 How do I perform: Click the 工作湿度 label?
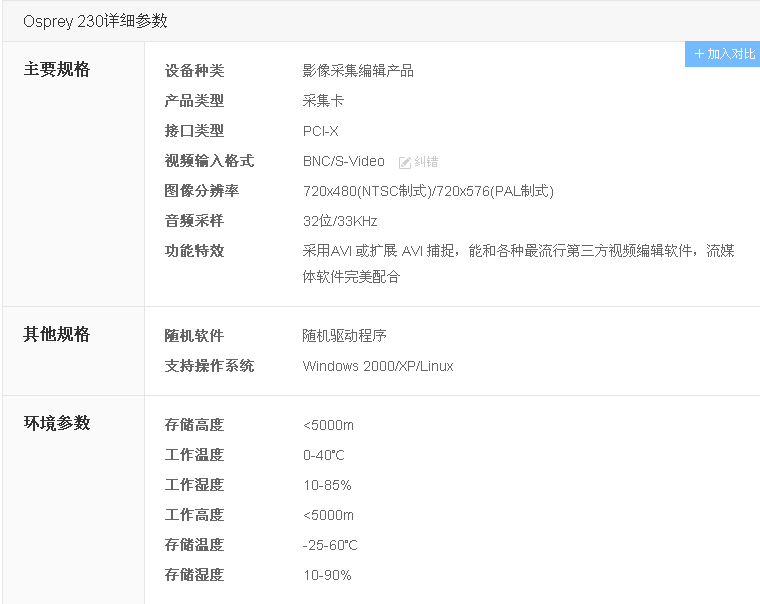[x=194, y=485]
